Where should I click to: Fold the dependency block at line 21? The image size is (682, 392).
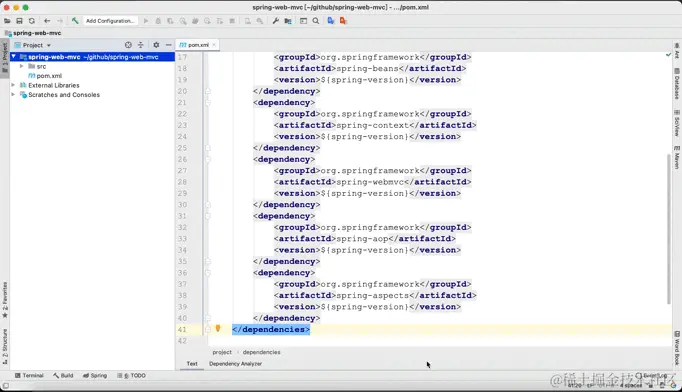[208, 103]
